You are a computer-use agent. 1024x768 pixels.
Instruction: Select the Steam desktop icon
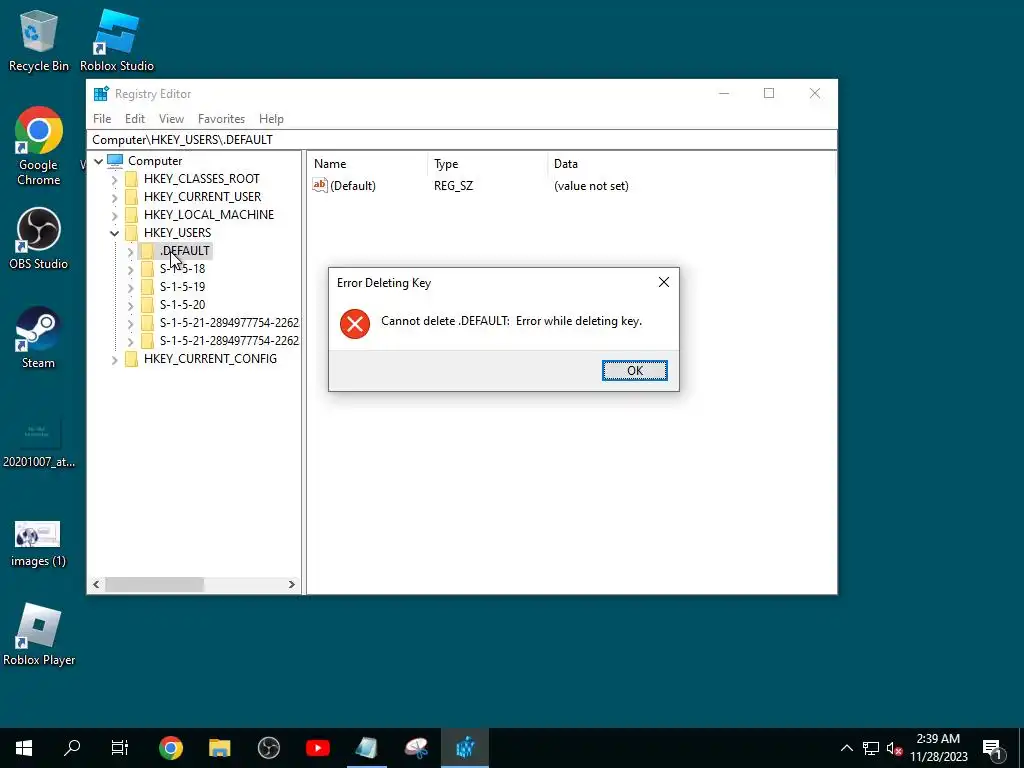tap(39, 338)
